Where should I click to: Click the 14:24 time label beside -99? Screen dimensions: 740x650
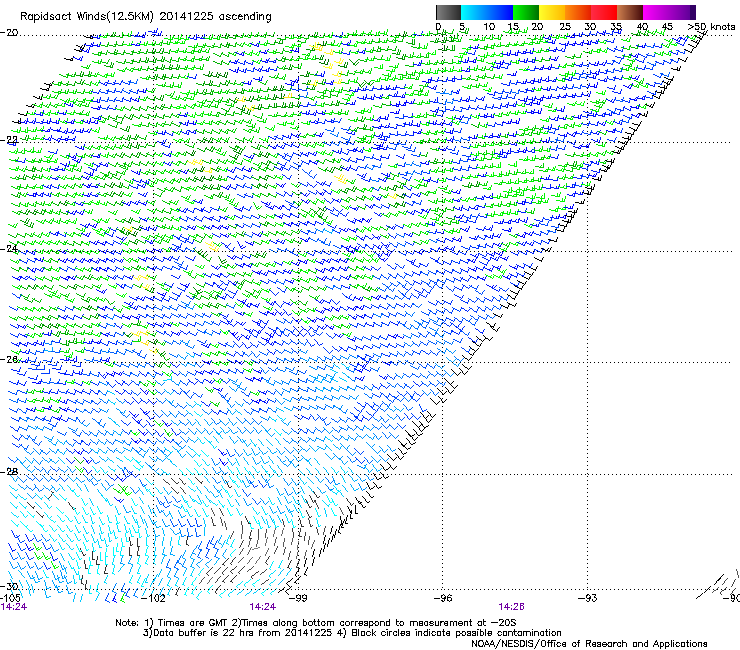[262, 607]
